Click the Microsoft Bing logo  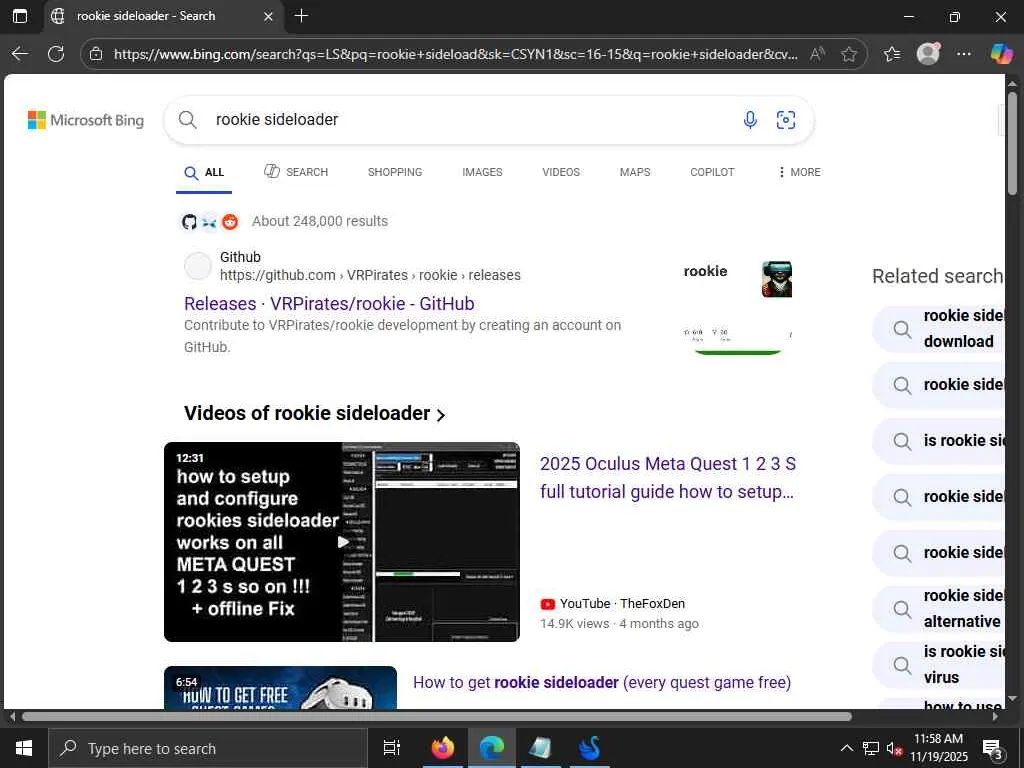(86, 120)
